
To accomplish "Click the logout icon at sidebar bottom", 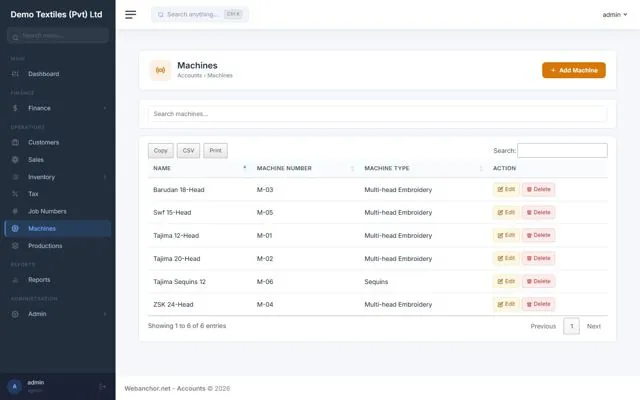I will click(x=102, y=387).
